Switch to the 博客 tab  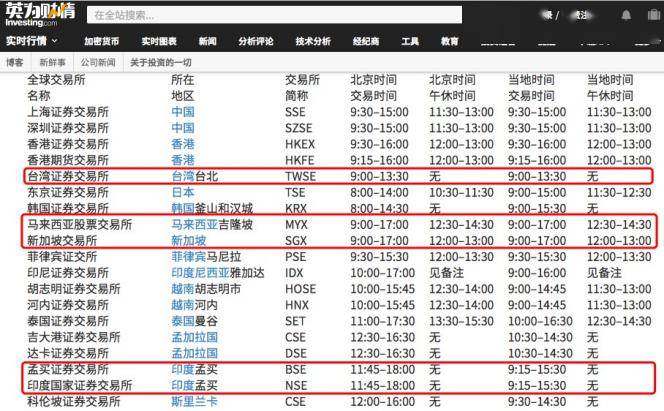click(15, 63)
